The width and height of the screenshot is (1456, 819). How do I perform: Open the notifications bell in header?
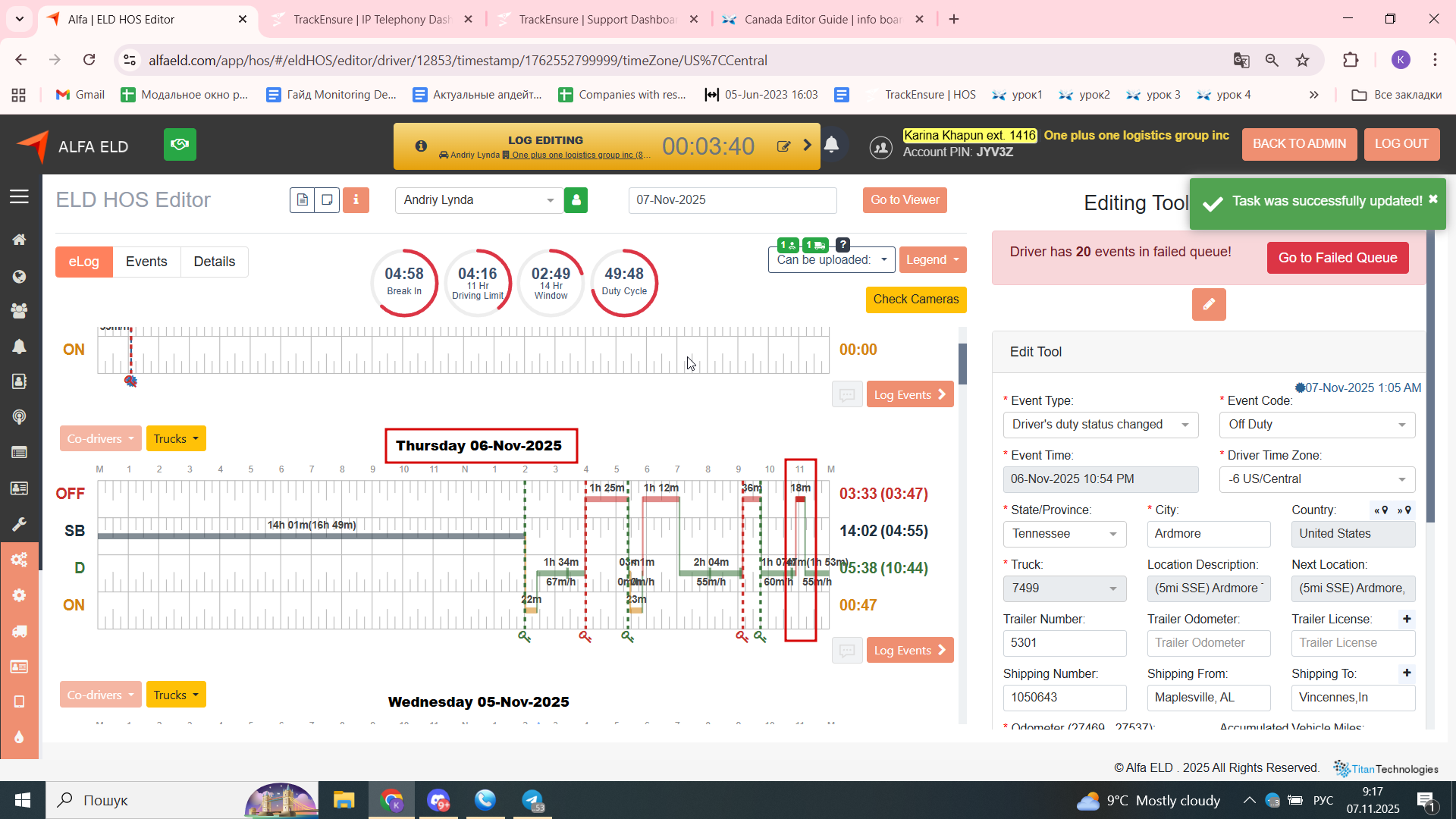click(831, 145)
